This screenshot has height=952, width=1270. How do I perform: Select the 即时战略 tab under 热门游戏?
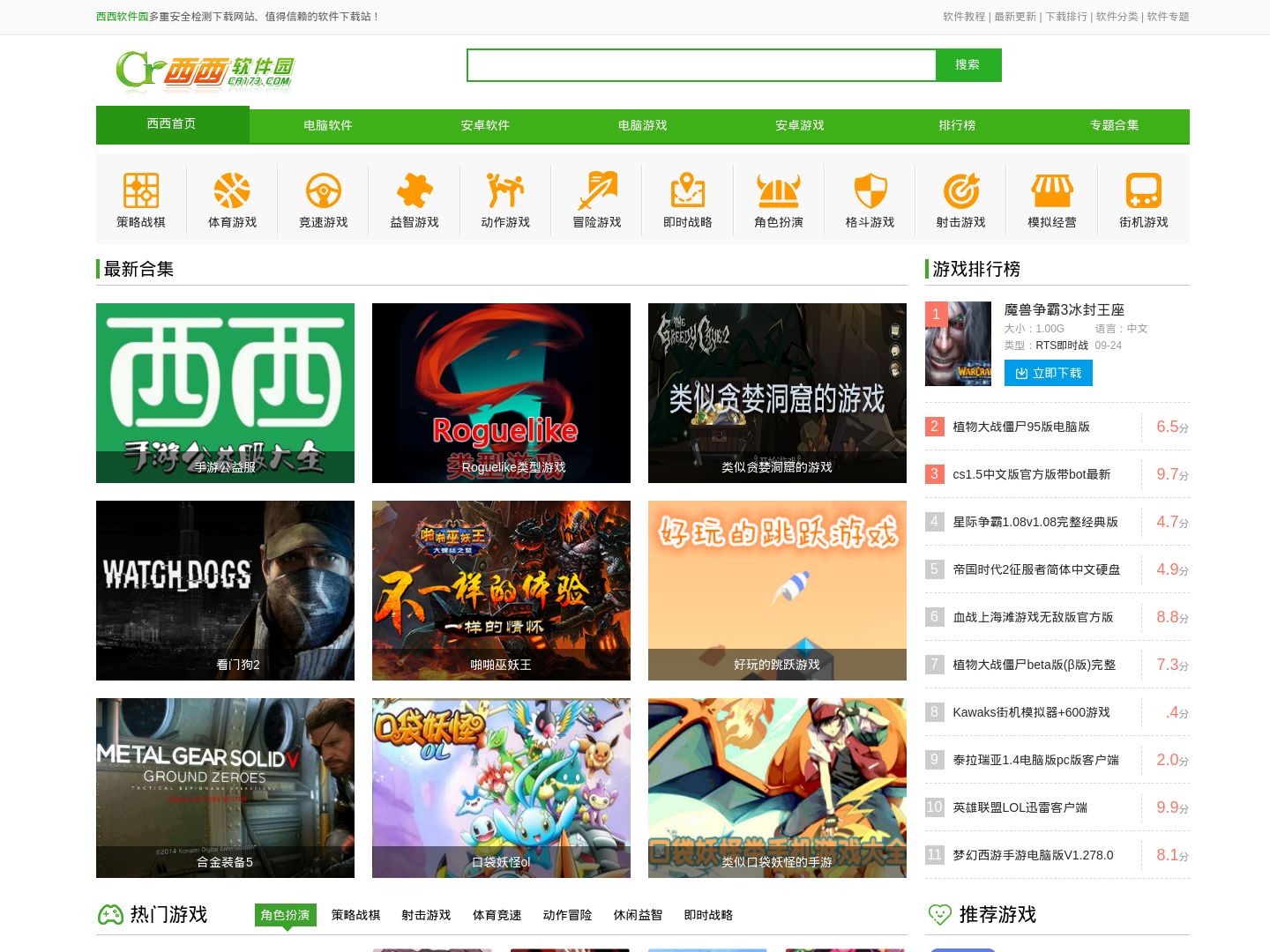tap(708, 915)
